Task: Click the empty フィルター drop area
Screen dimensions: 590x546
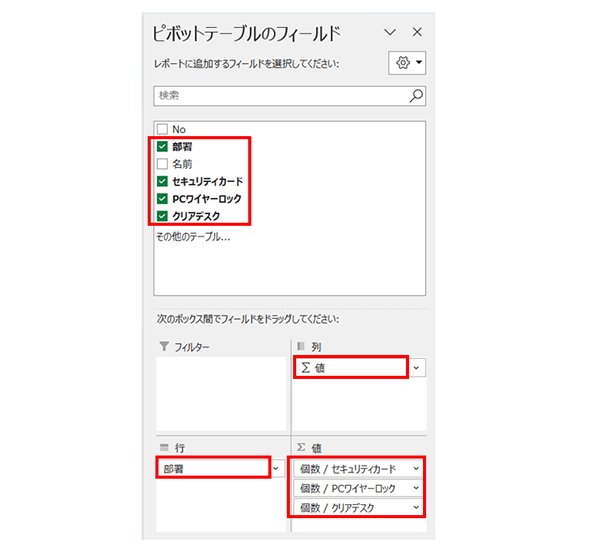Action: click(x=221, y=394)
